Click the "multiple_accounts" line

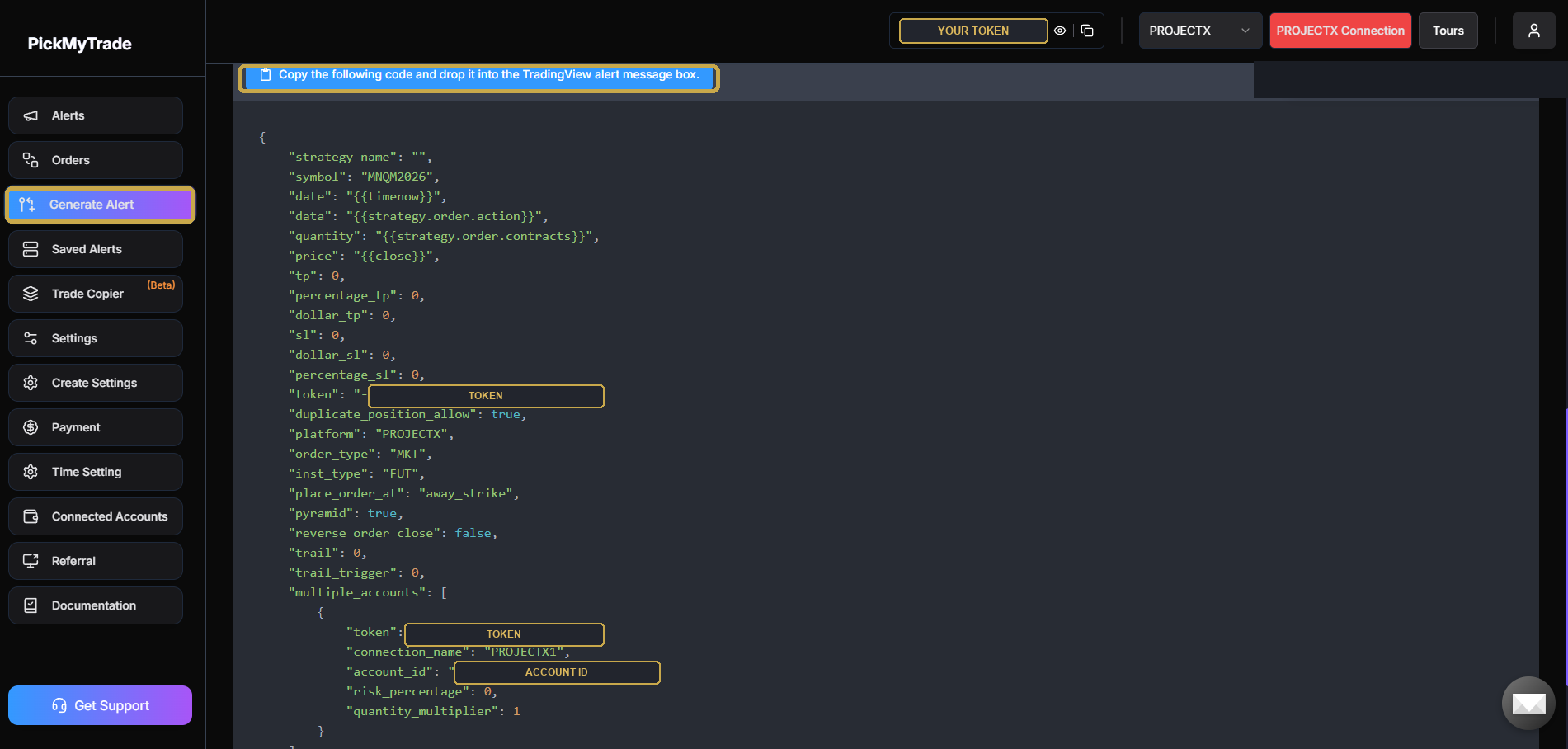(368, 592)
